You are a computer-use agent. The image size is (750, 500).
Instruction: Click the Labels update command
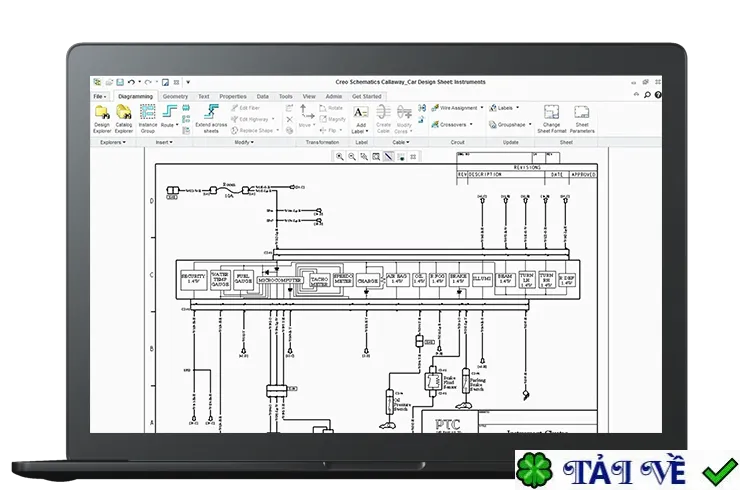pos(501,108)
